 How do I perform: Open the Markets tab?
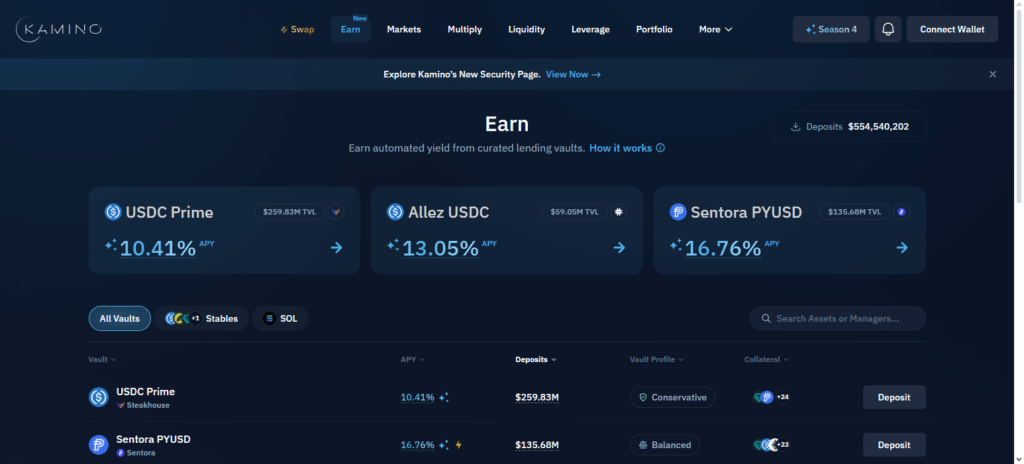point(404,29)
